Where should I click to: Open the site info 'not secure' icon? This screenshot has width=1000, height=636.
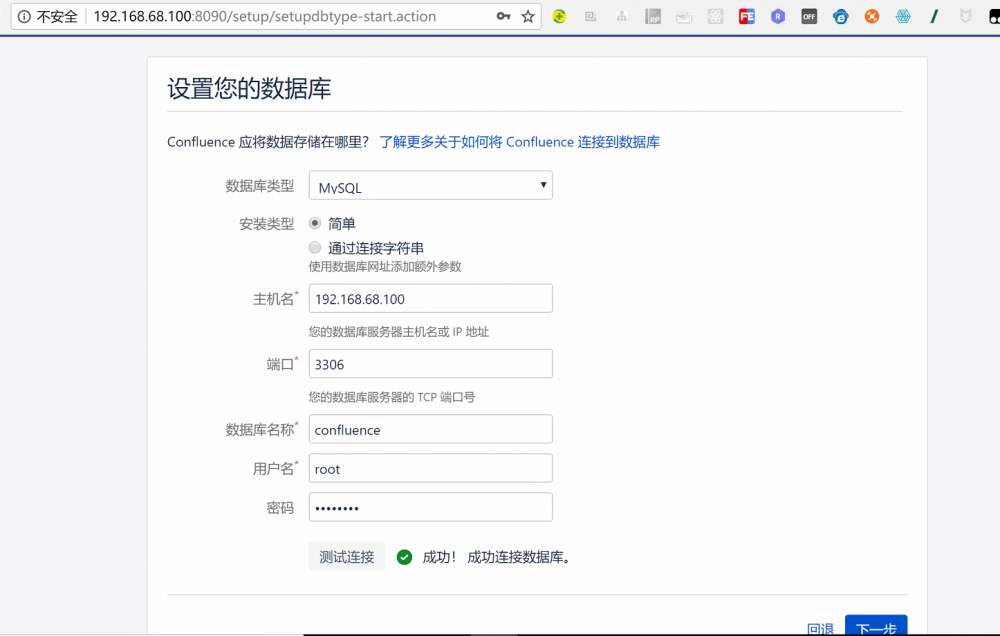pyautogui.click(x=24, y=17)
